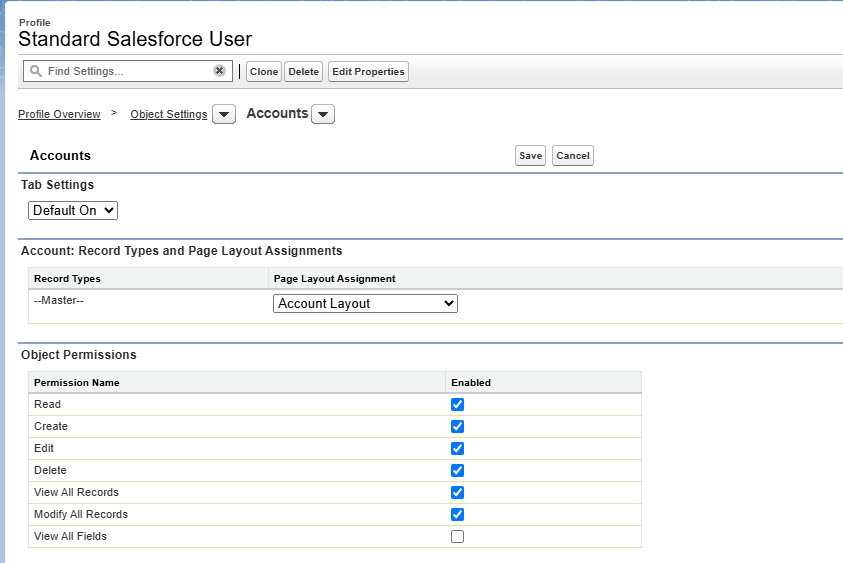Cancel the Accounts settings changes
This screenshot has width=843, height=563.
(573, 156)
